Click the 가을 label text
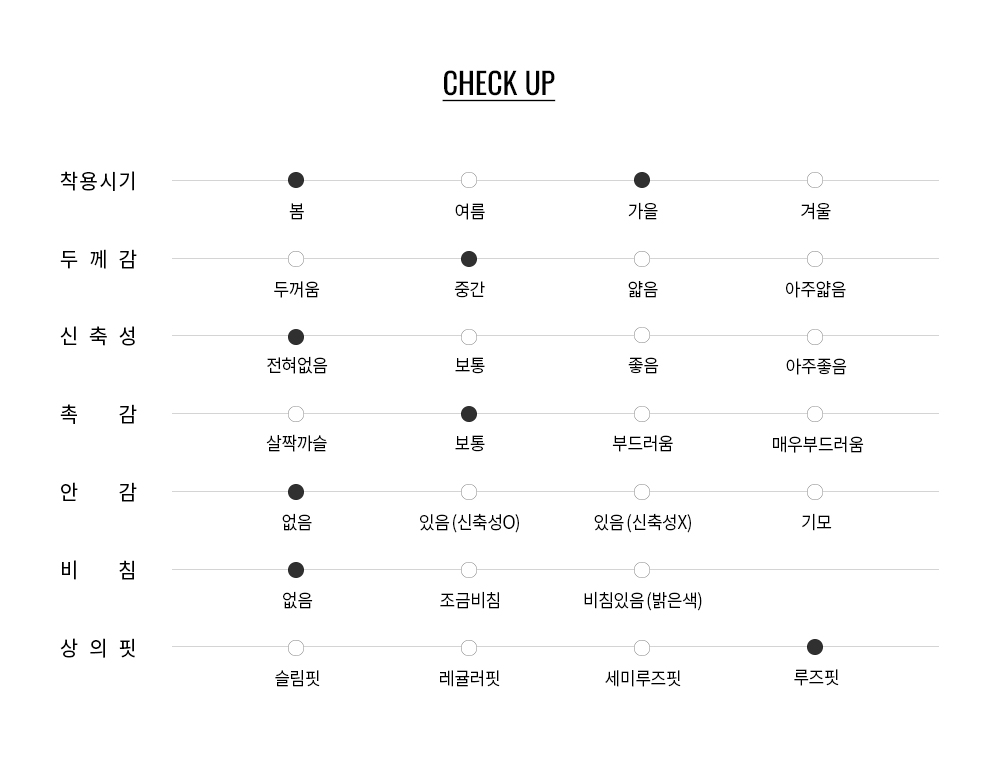 (642, 211)
